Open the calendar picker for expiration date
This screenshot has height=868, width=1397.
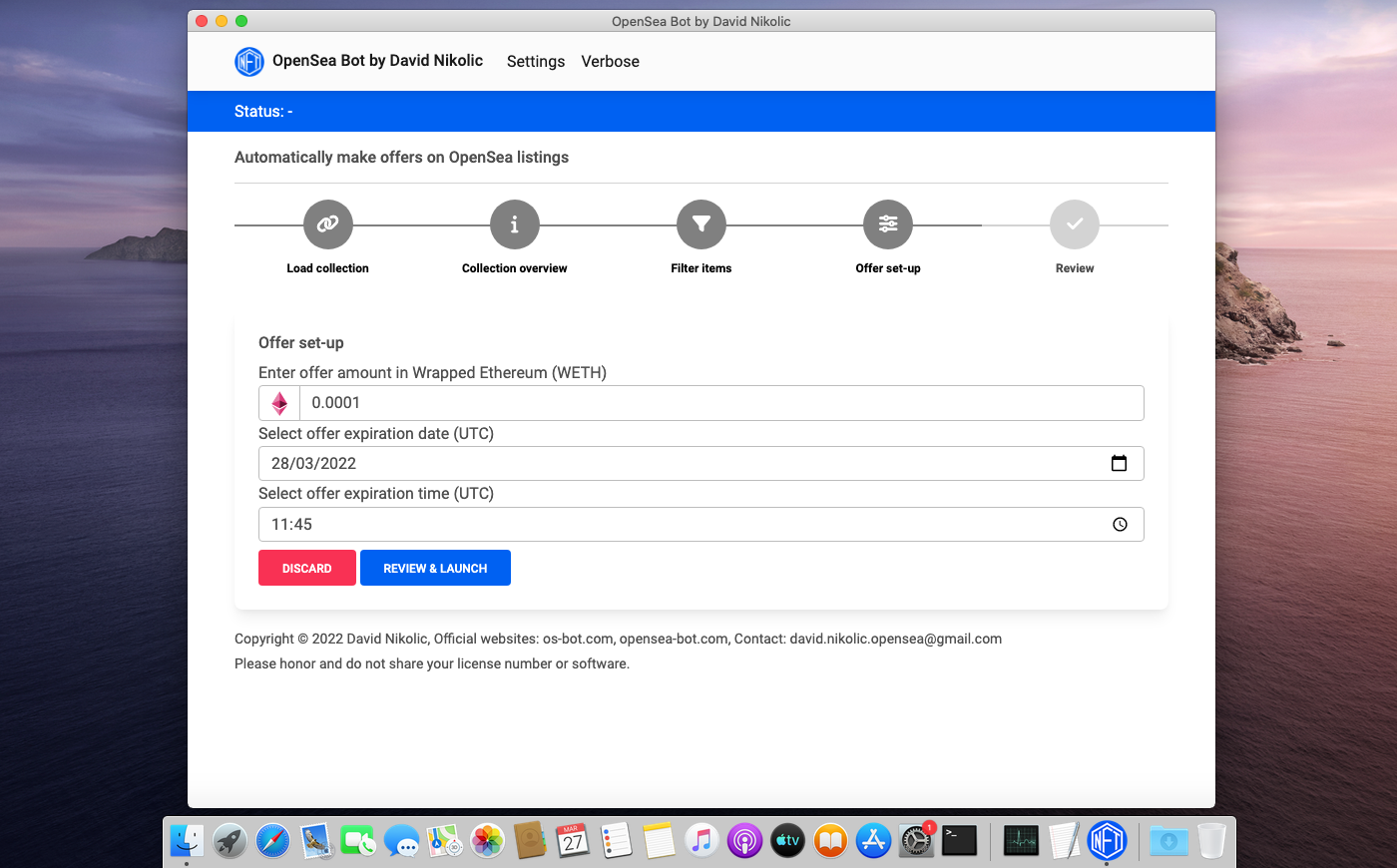coord(1120,463)
